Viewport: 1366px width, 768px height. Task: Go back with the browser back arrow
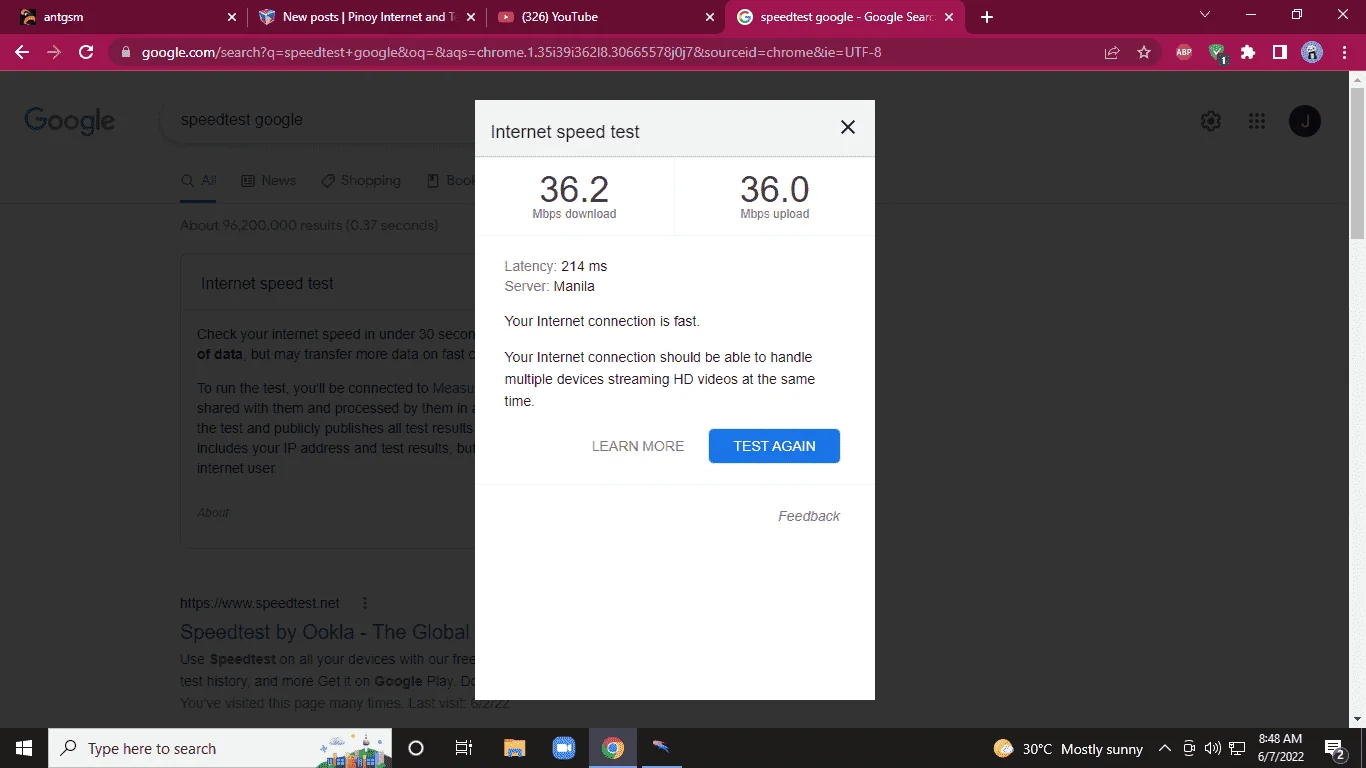[x=22, y=52]
